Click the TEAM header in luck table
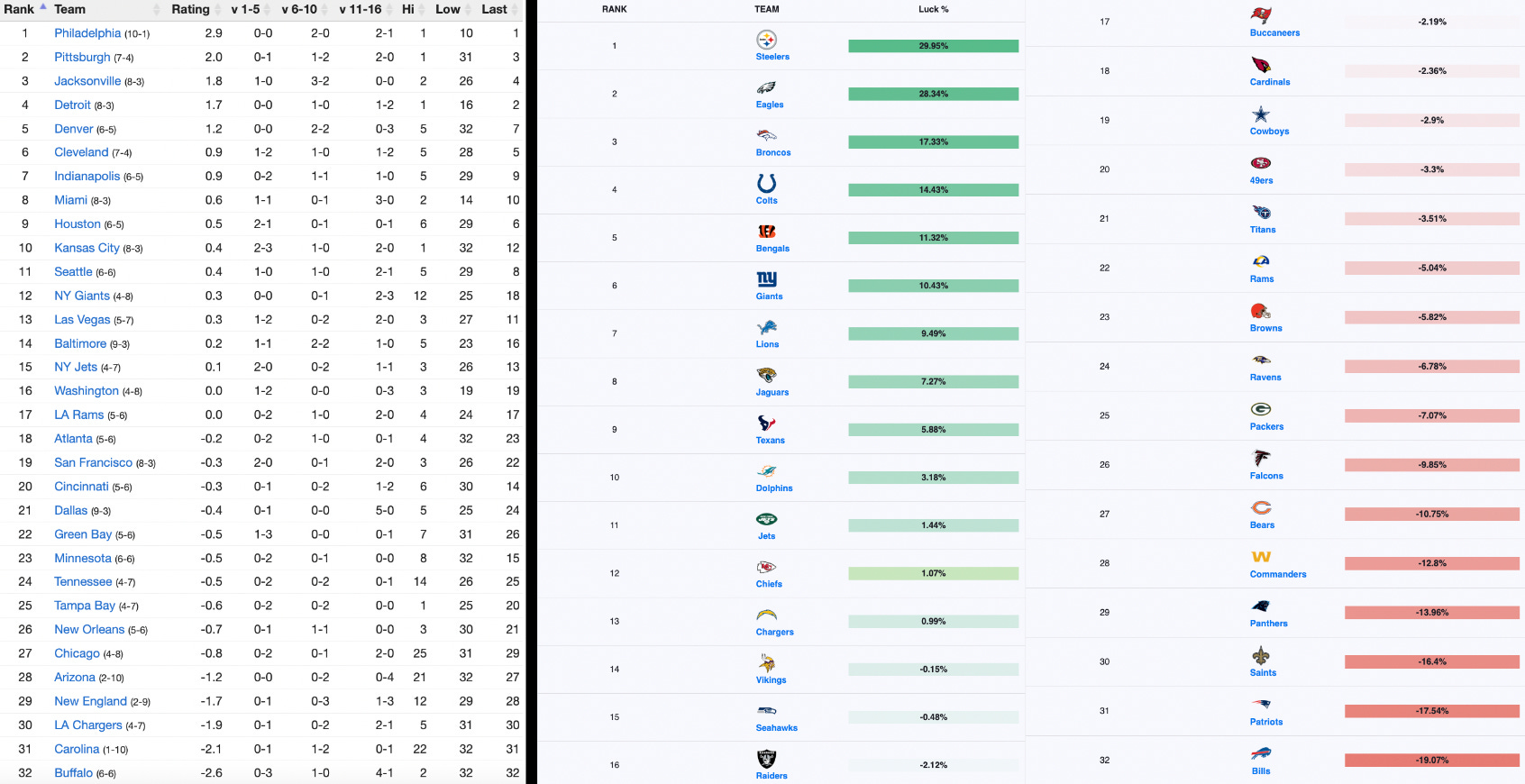Screen dimensions: 1525x784 (x=767, y=9)
